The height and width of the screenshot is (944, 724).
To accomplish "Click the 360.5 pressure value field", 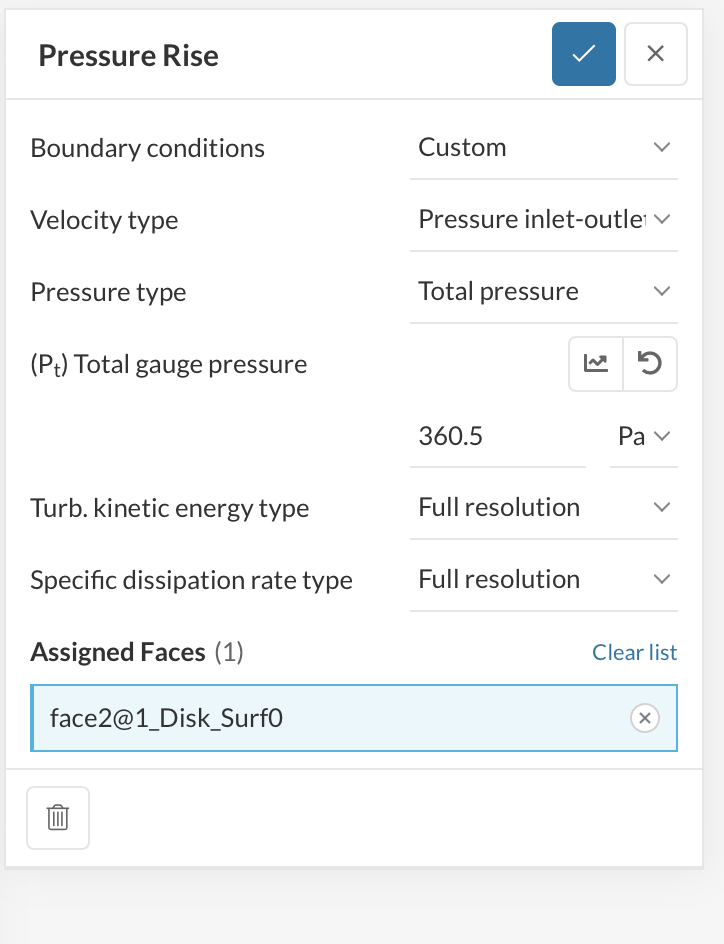I will 497,437.
